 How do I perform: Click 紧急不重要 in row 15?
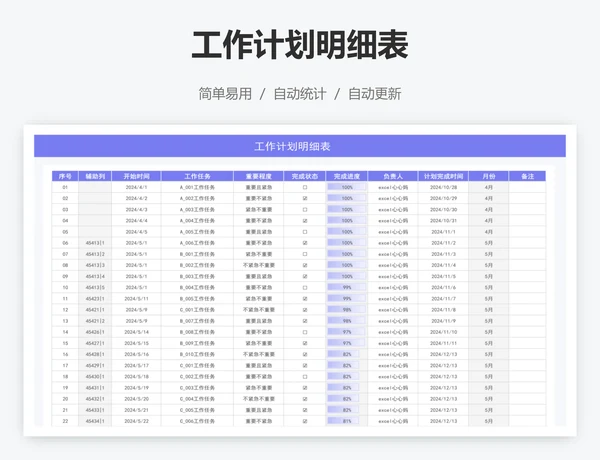click(259, 343)
